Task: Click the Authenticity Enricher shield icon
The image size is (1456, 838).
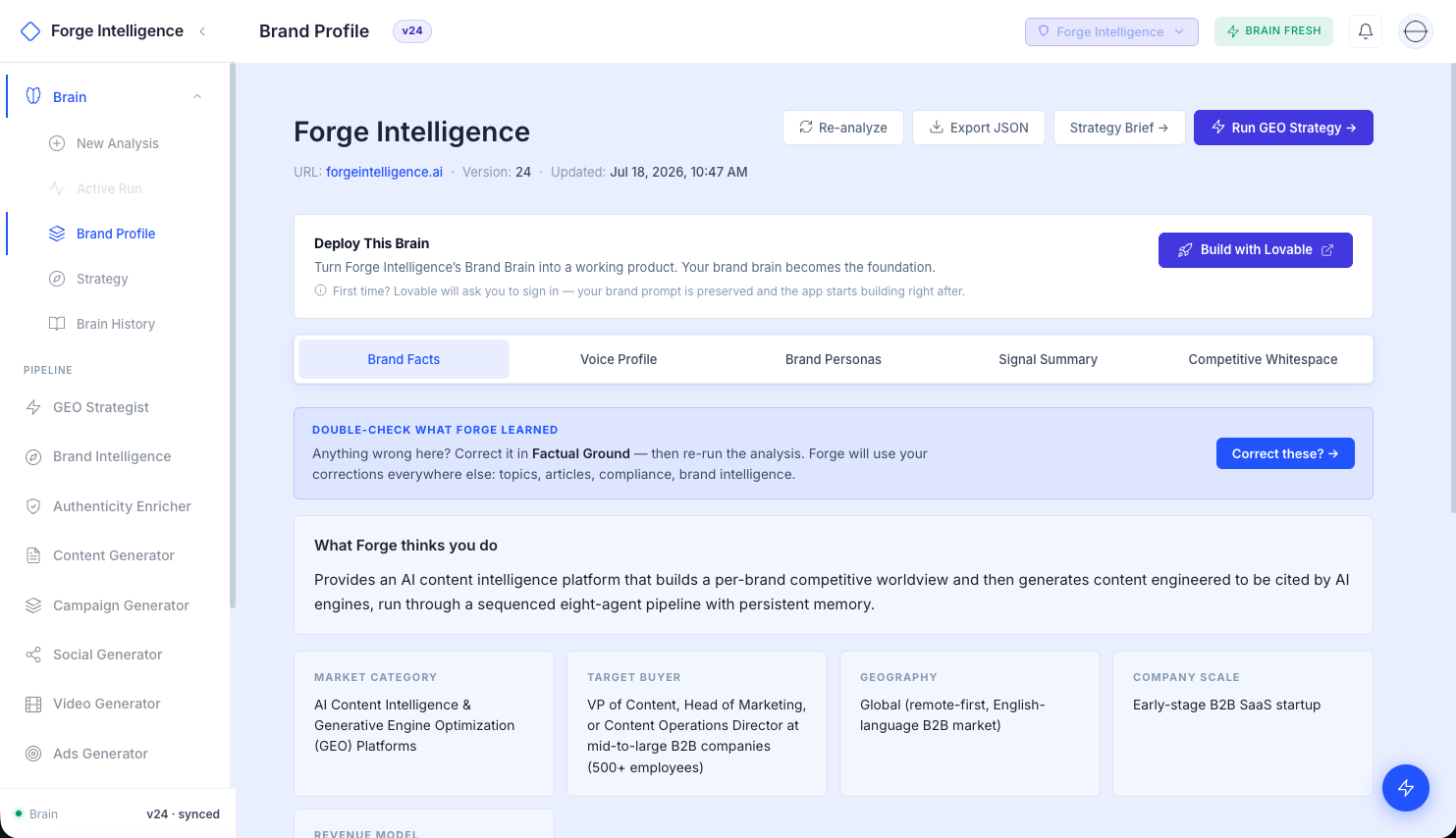Action: [x=33, y=506]
